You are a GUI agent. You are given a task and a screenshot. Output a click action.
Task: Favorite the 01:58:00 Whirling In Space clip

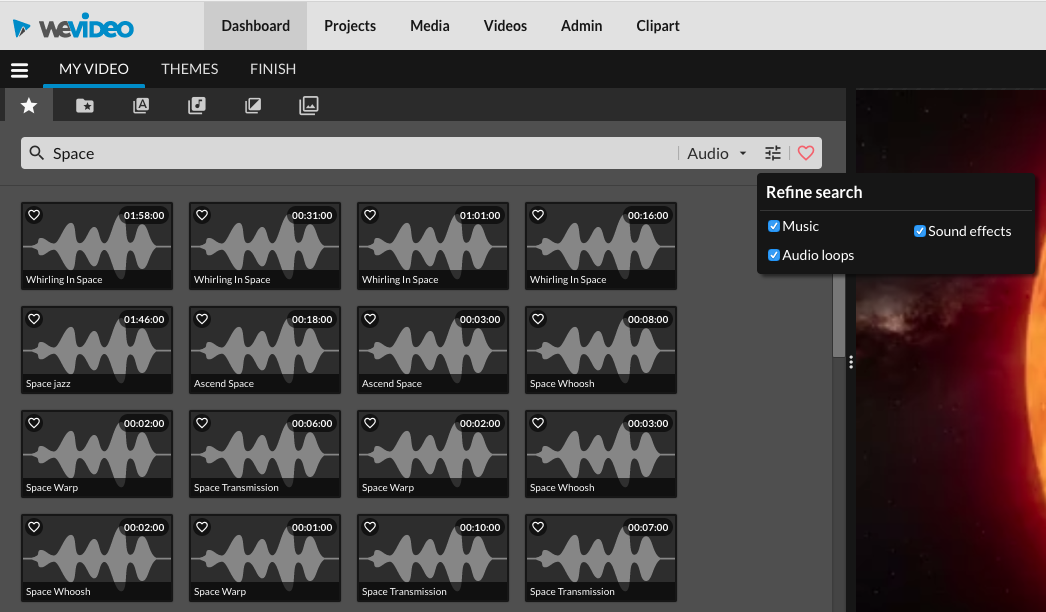[x=34, y=215]
